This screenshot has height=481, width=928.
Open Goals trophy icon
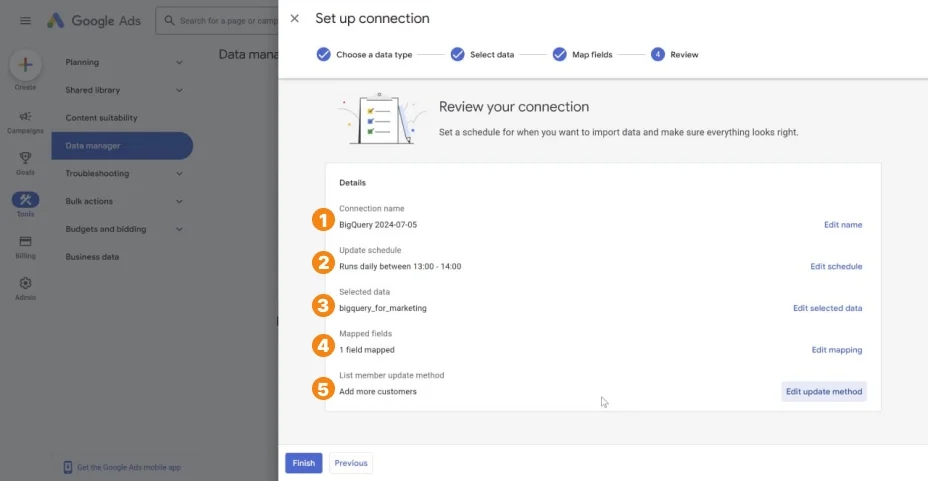25,158
